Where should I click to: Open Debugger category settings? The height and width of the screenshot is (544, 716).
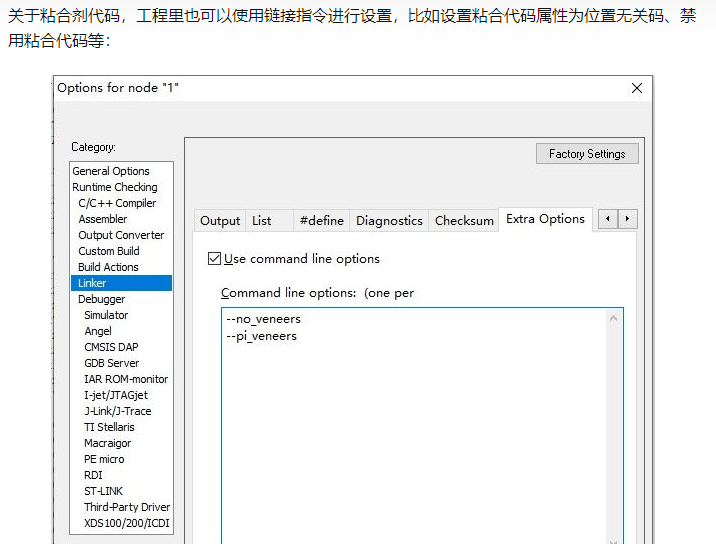(102, 299)
